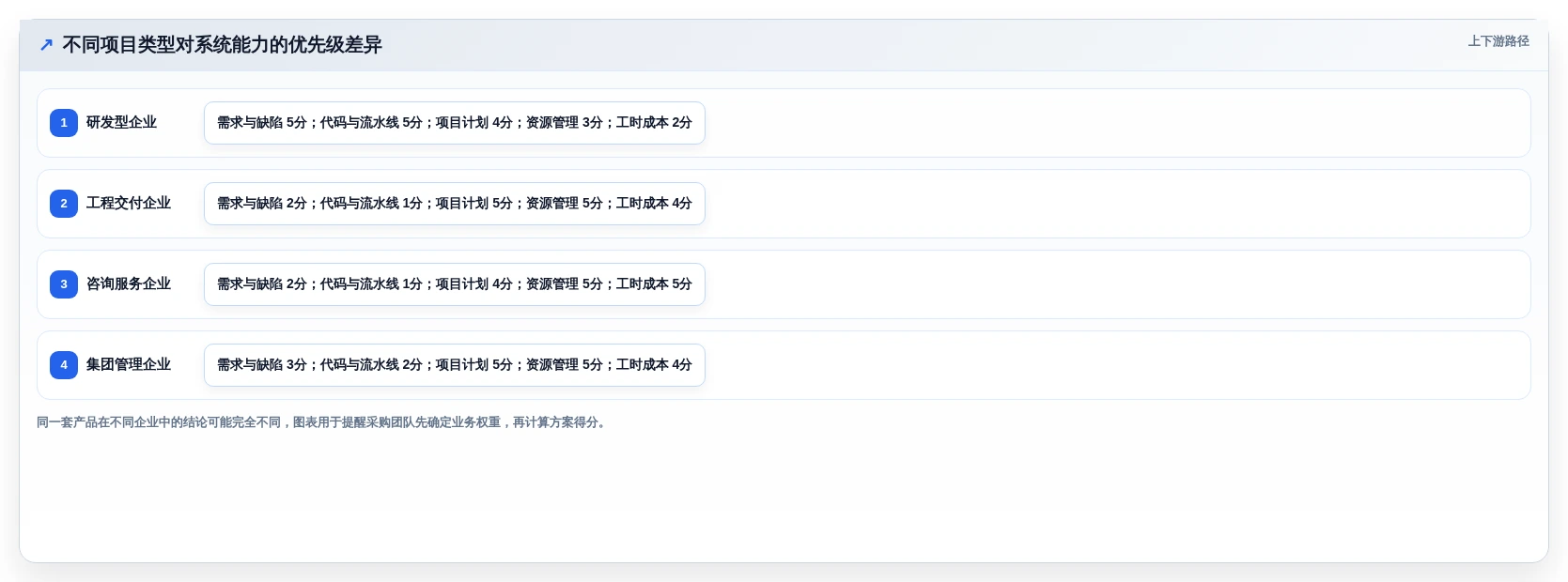1568x582 pixels.
Task: Select the 集团管理企业 label
Action: (129, 364)
